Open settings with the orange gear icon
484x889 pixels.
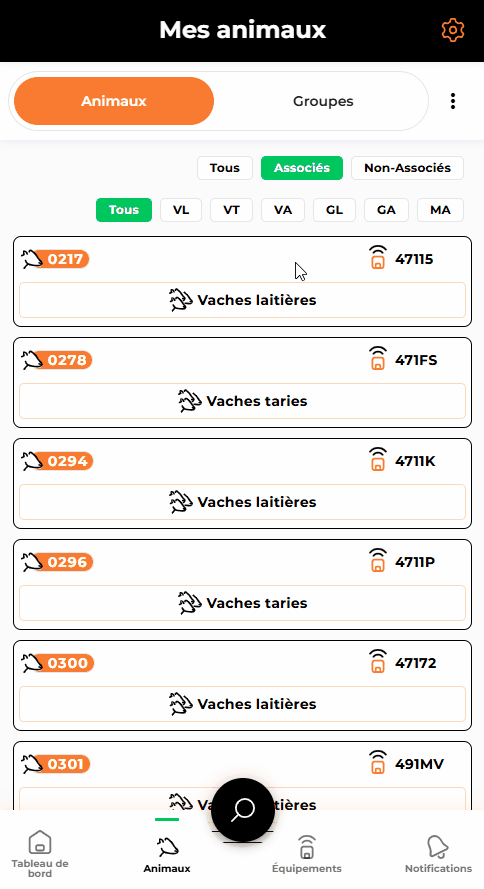coord(453,30)
